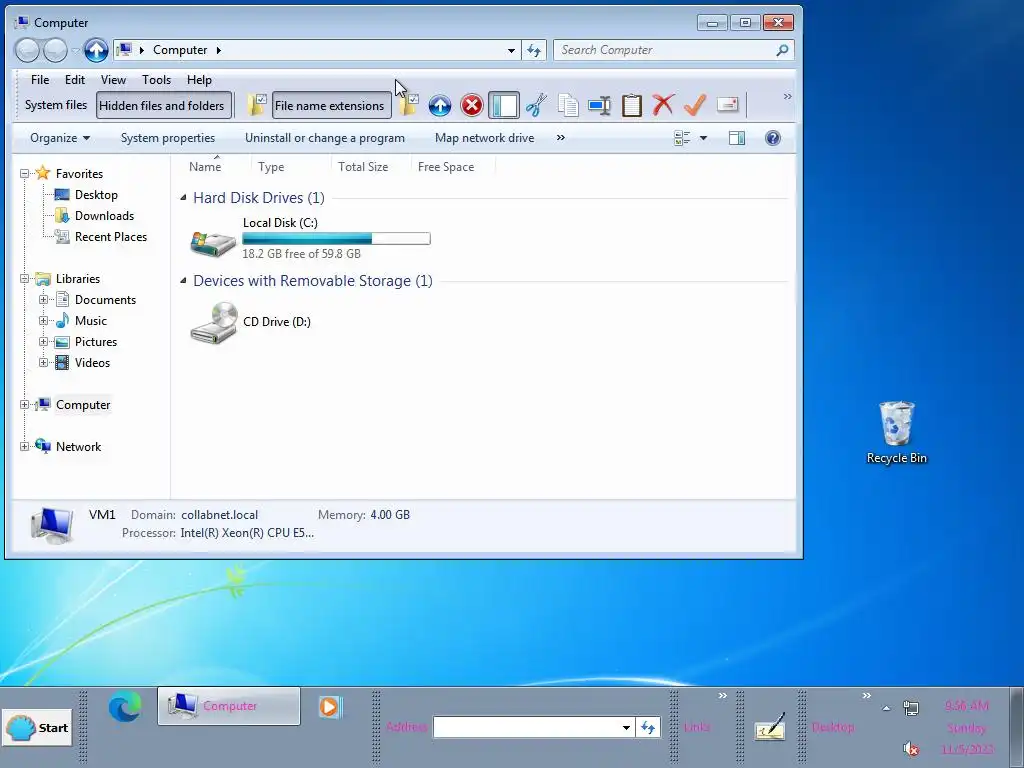1024x768 pixels.
Task: Toggle Hidden files and folders button
Action: (163, 105)
